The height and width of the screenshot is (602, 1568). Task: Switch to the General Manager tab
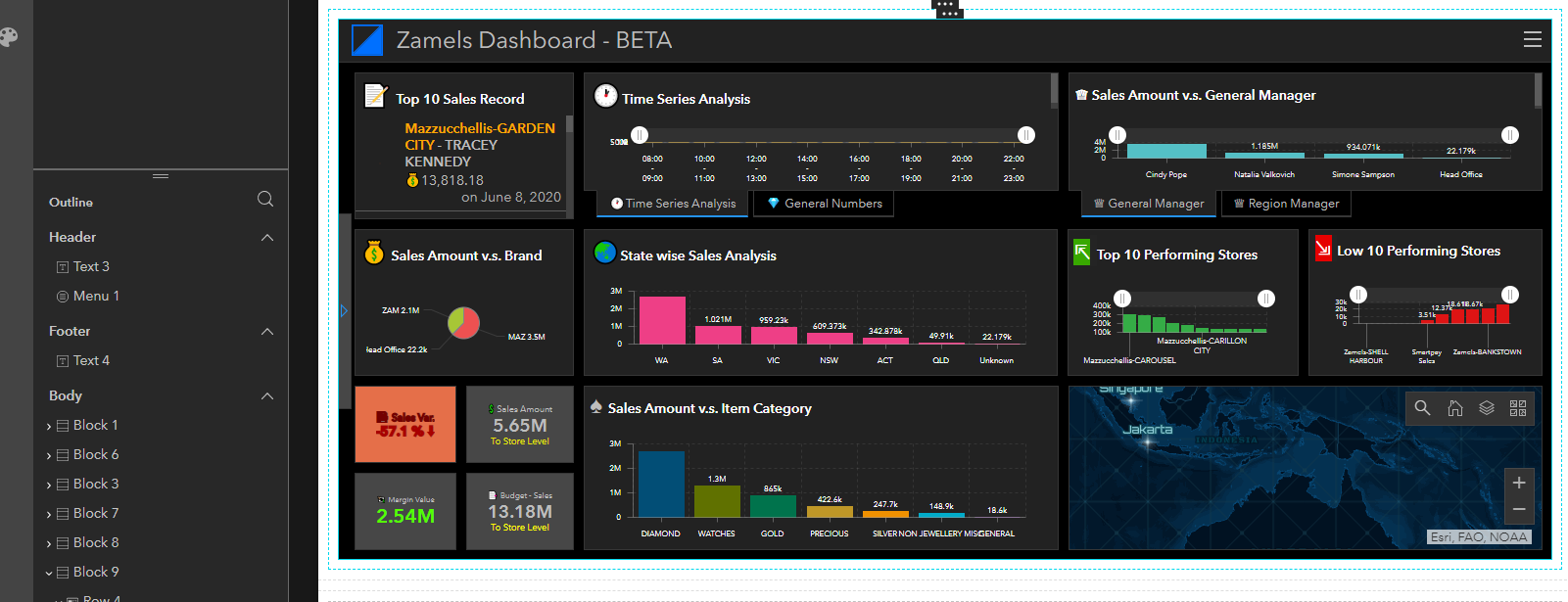pos(1150,204)
